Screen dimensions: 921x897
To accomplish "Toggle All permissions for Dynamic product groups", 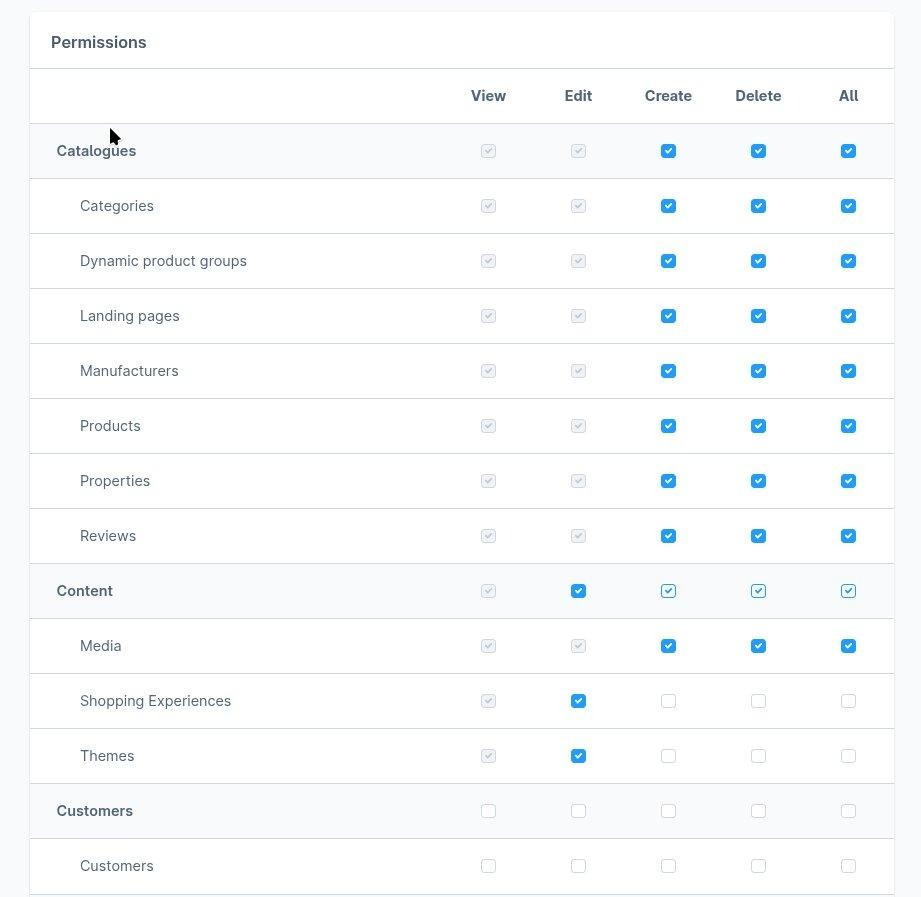I will pyautogui.click(x=848, y=261).
